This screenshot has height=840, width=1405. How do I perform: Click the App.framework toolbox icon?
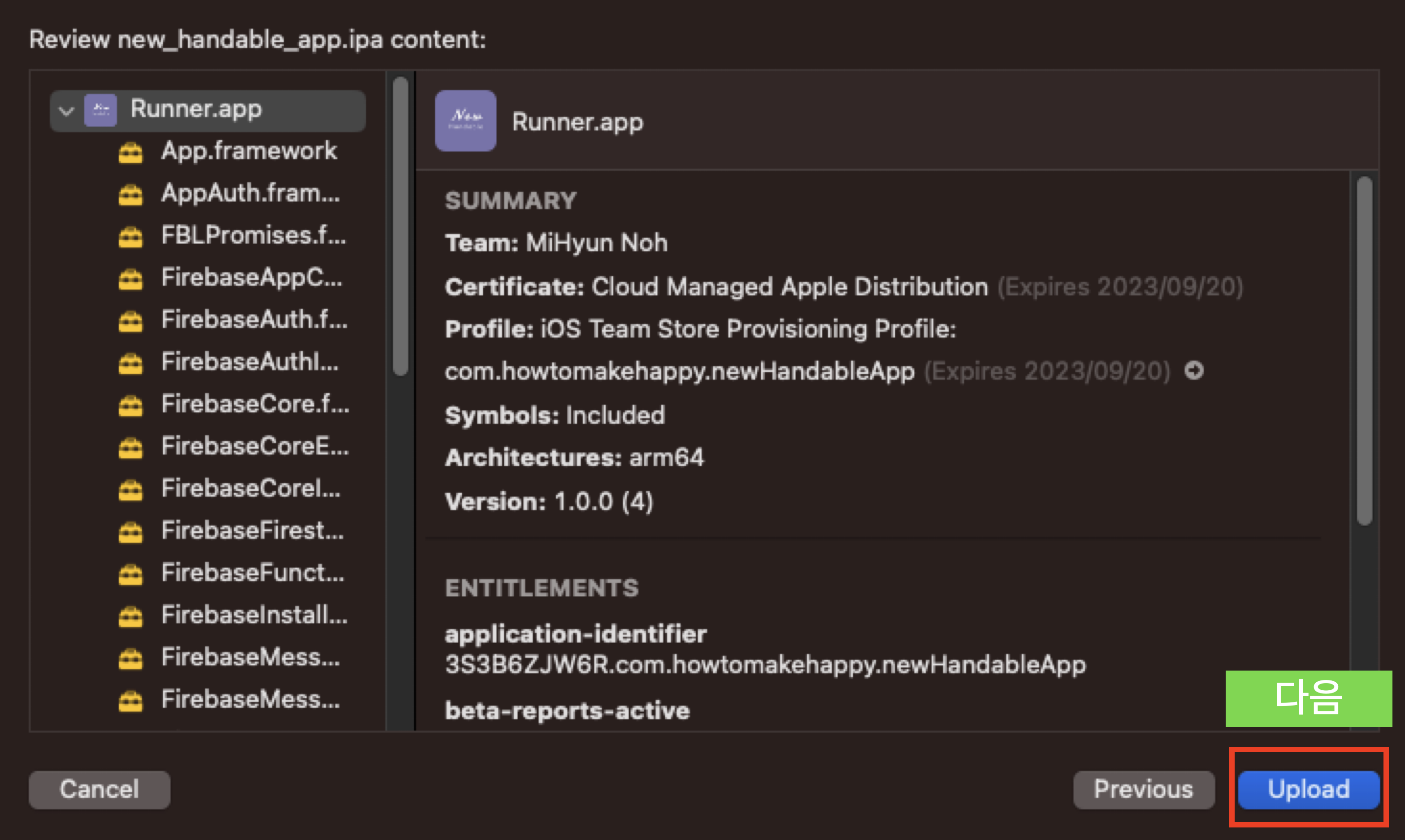130,152
